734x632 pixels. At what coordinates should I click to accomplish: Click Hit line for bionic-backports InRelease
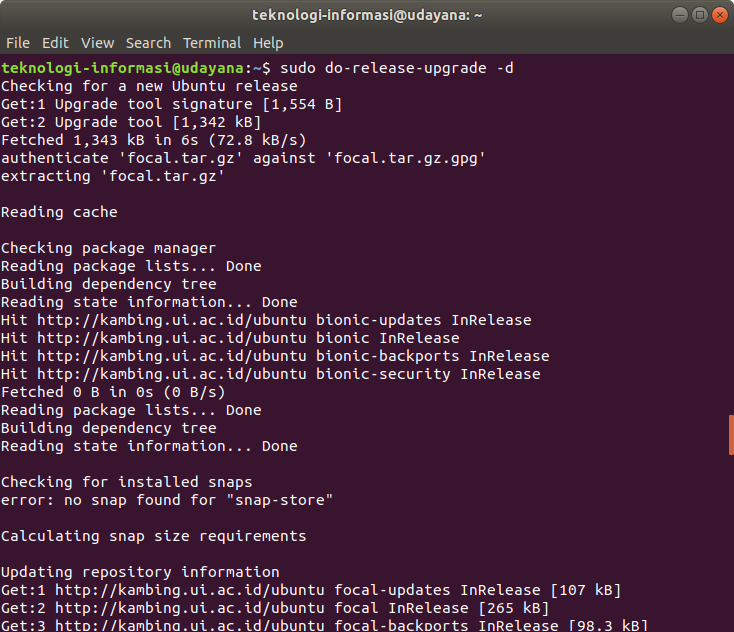tap(275, 357)
